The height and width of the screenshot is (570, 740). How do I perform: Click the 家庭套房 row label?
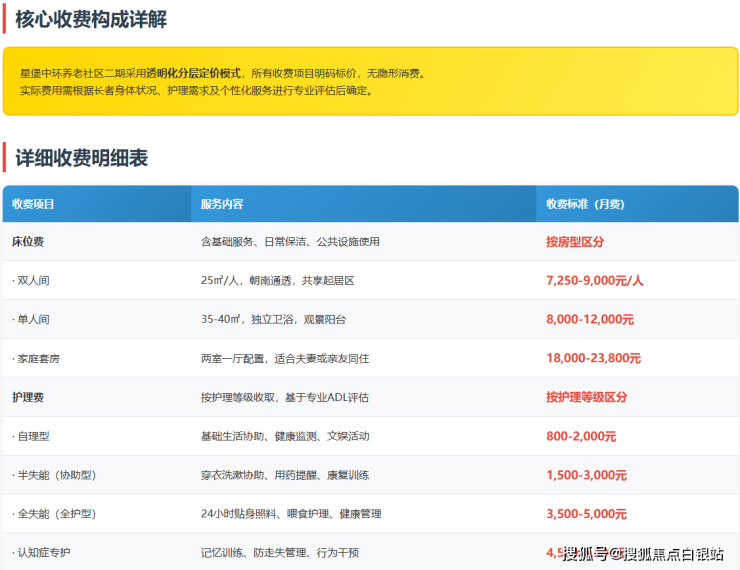coord(37,358)
